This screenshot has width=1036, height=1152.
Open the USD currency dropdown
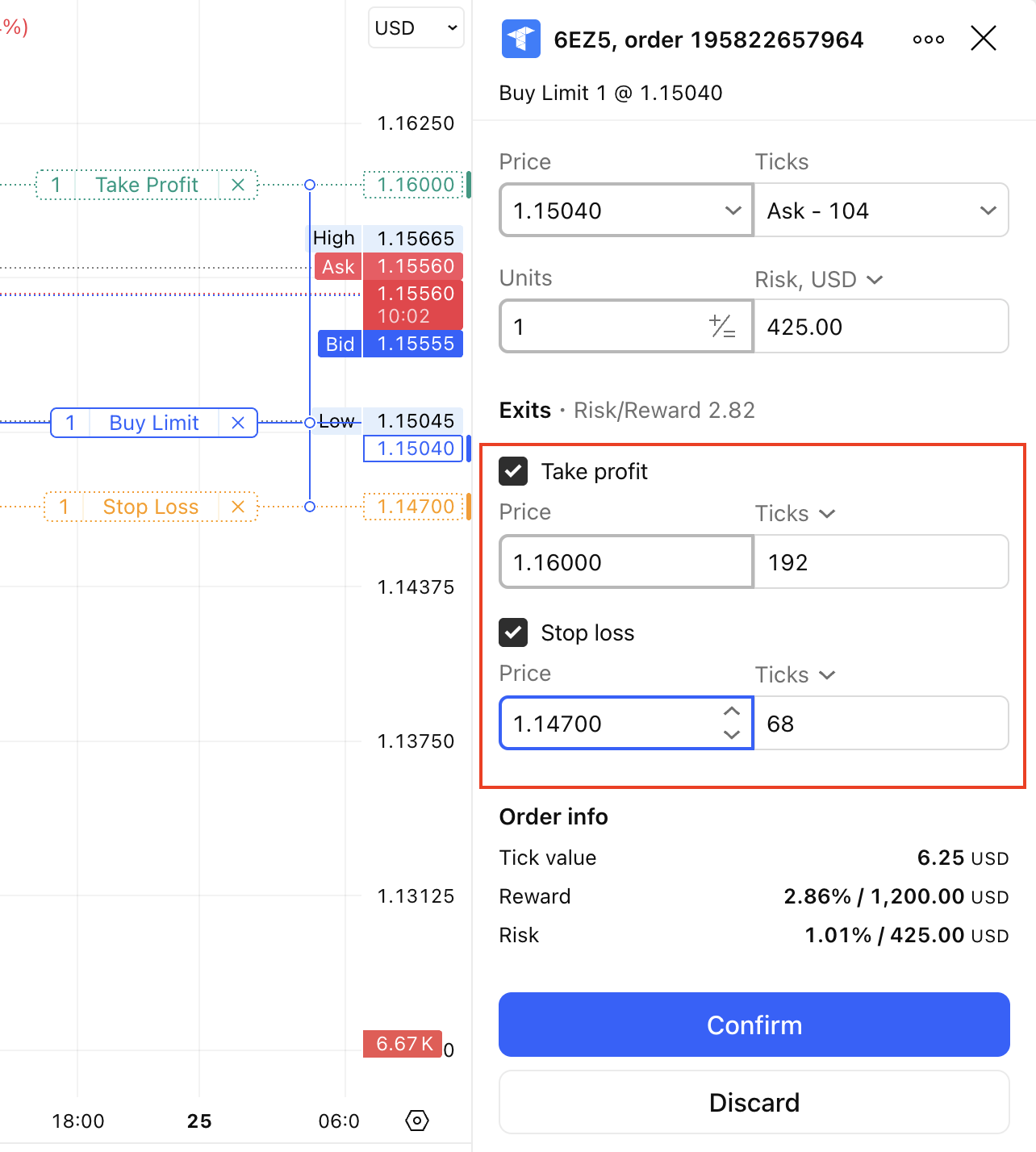coord(416,28)
